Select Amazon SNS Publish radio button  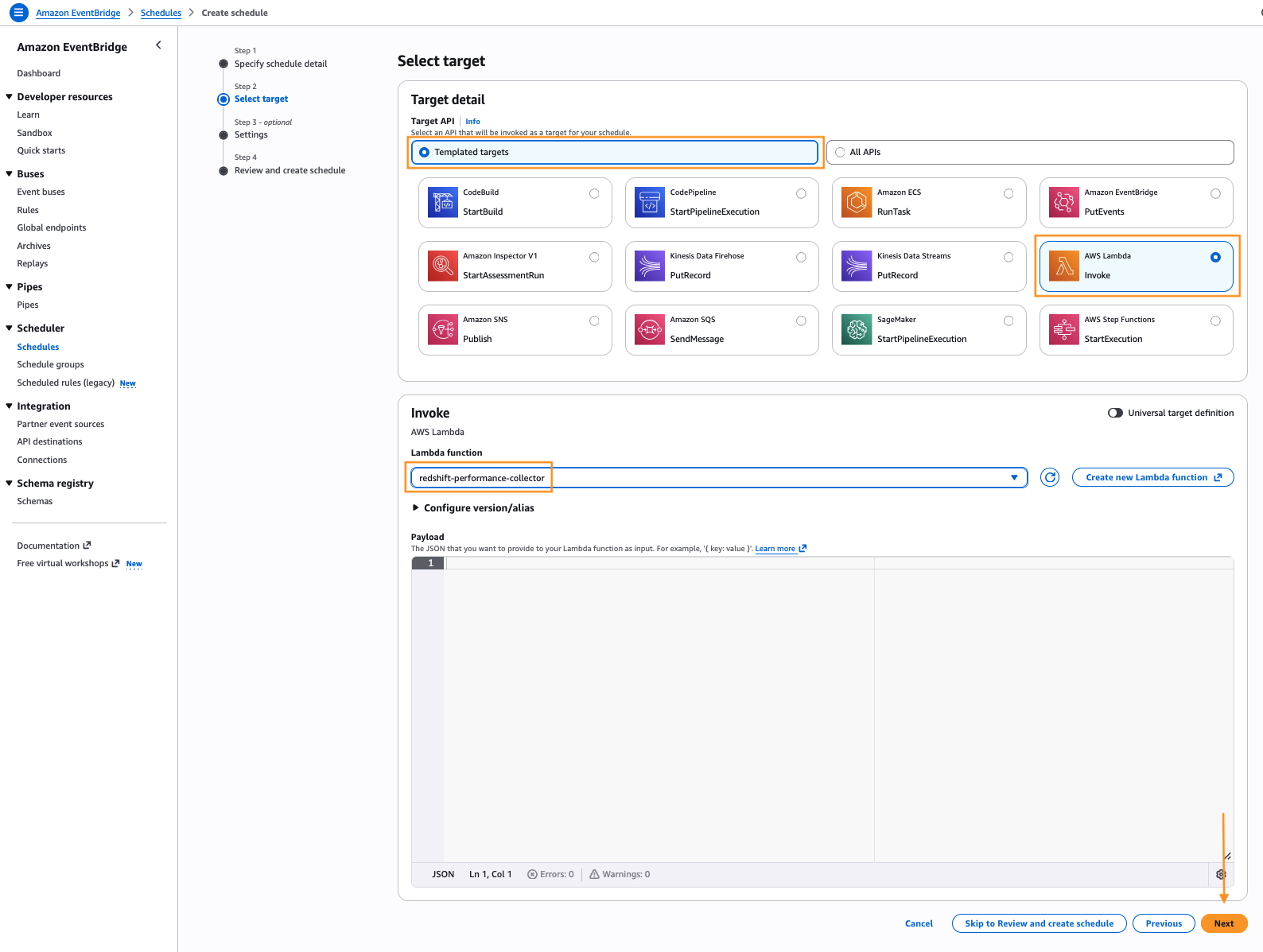click(594, 321)
